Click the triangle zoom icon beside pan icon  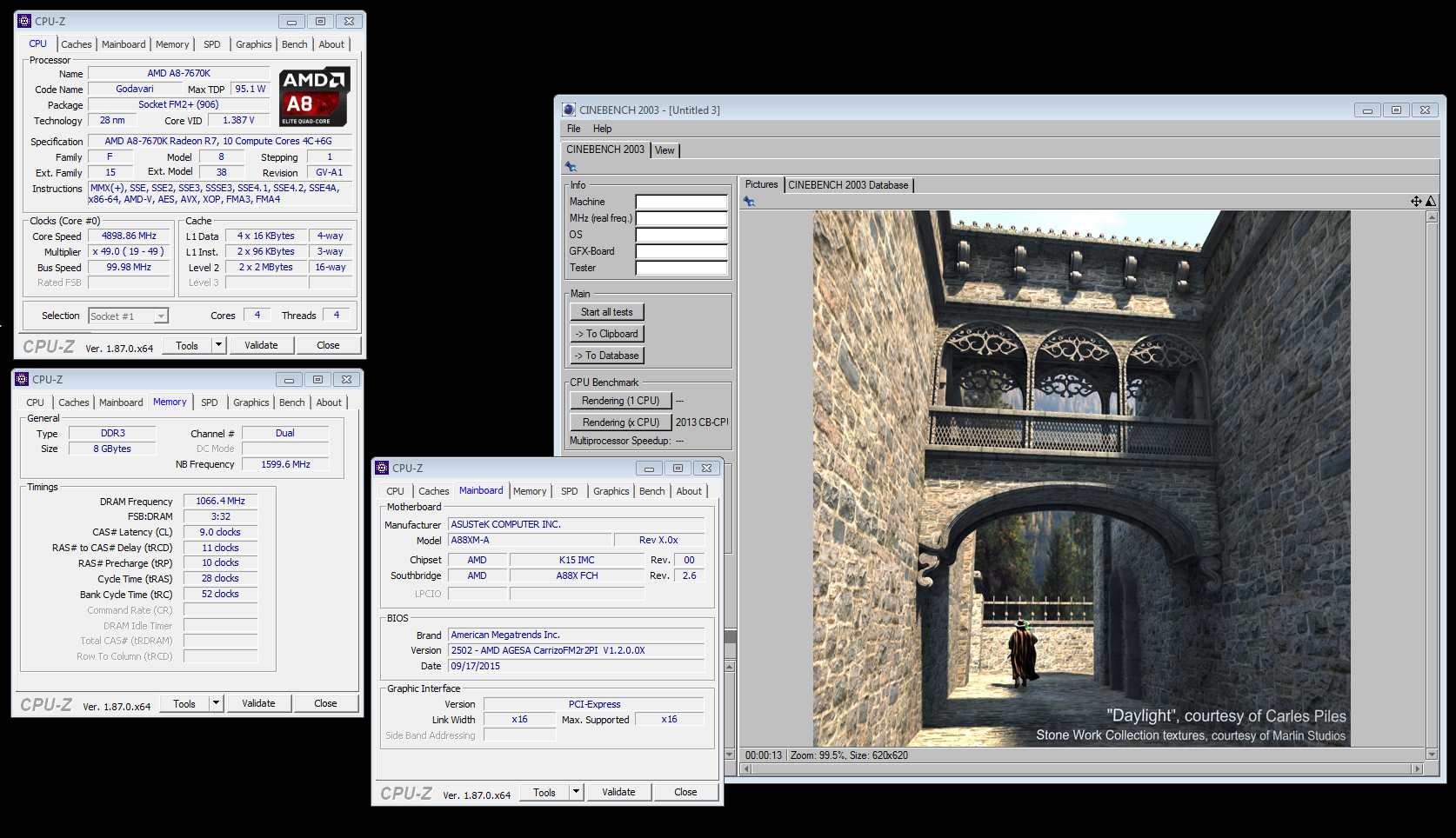point(1431,201)
